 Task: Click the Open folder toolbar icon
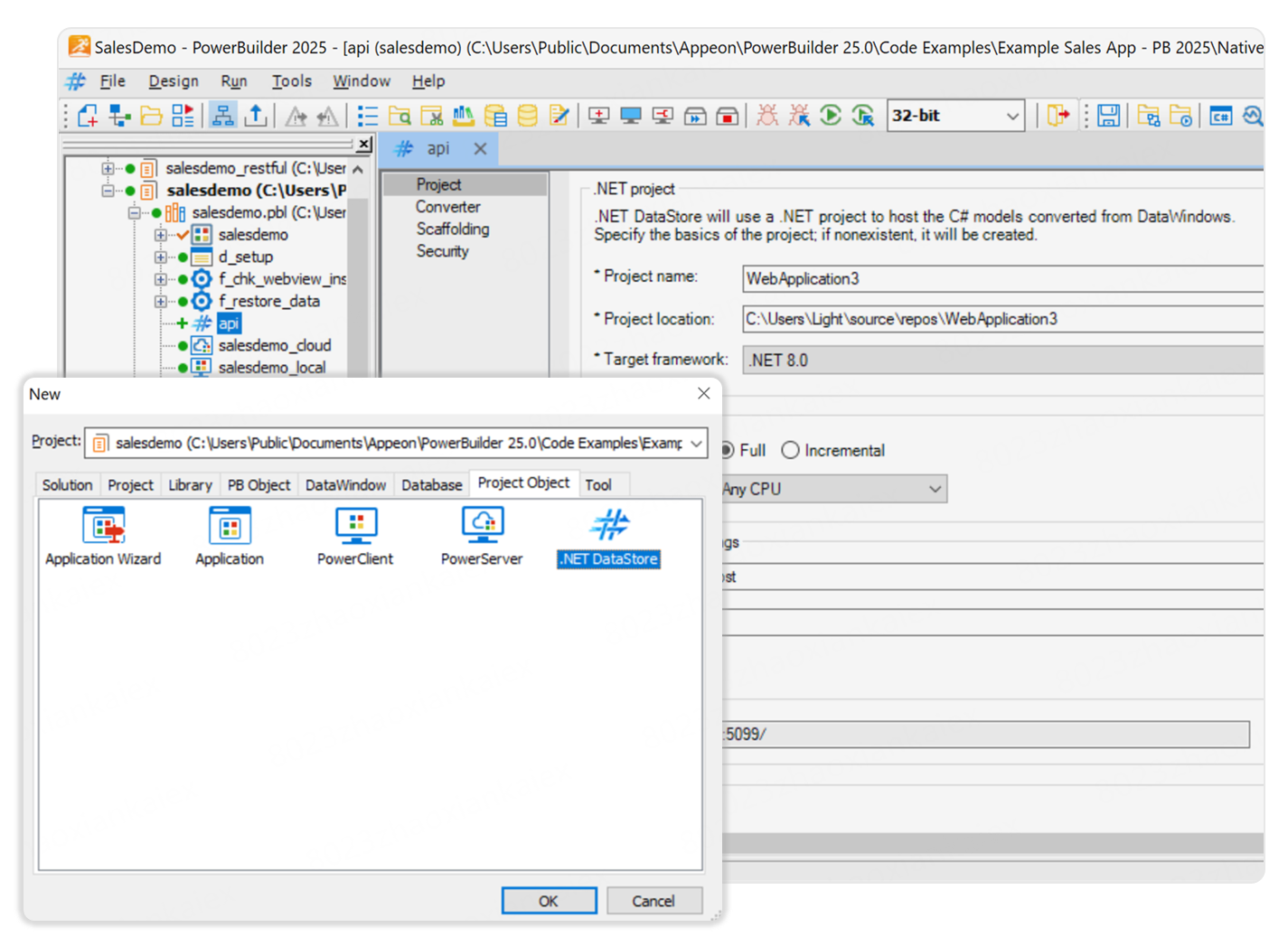pyautogui.click(x=151, y=116)
